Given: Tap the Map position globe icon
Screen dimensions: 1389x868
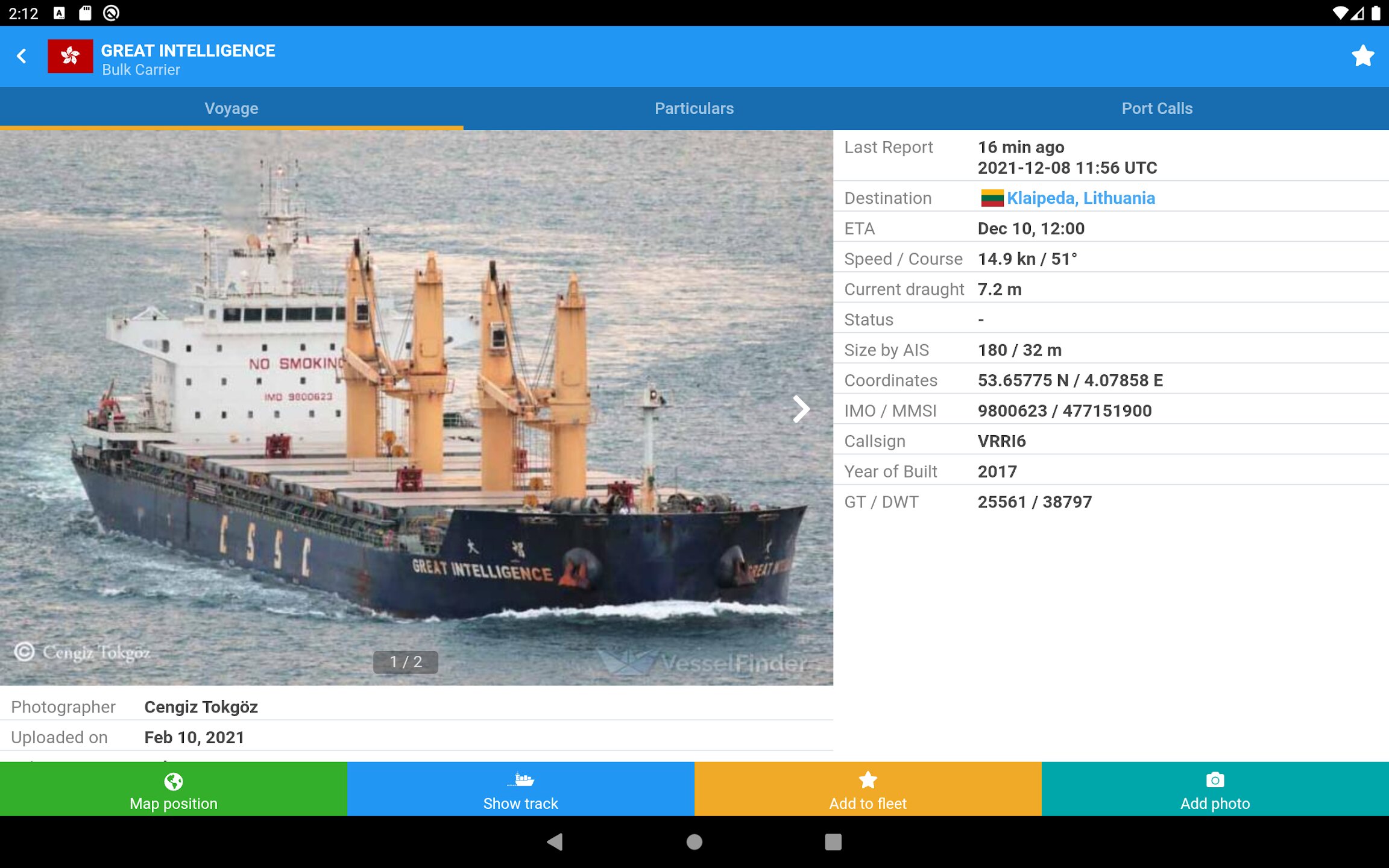Looking at the screenshot, I should pos(174,781).
